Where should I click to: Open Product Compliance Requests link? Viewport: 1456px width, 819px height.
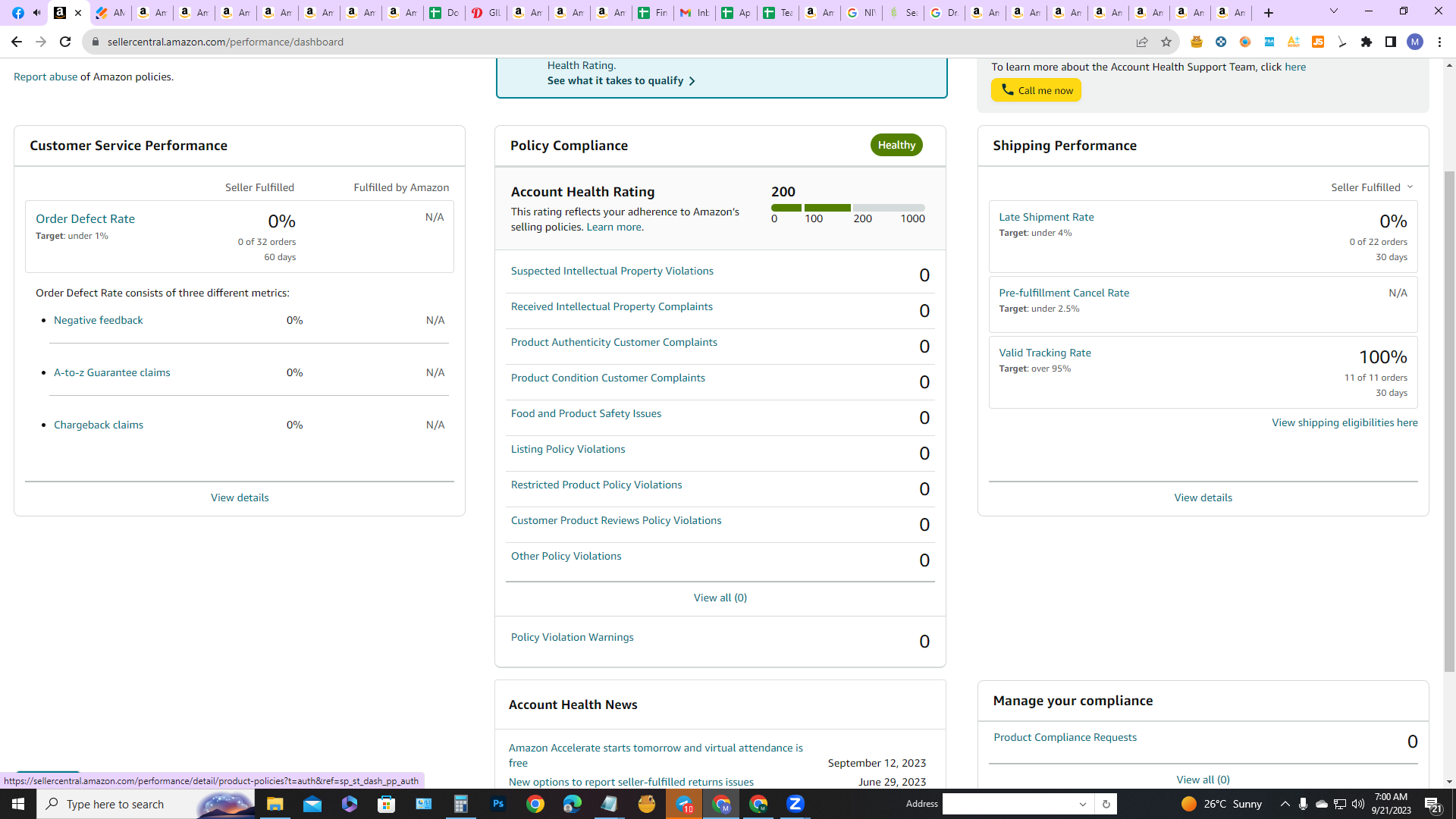[1065, 737]
